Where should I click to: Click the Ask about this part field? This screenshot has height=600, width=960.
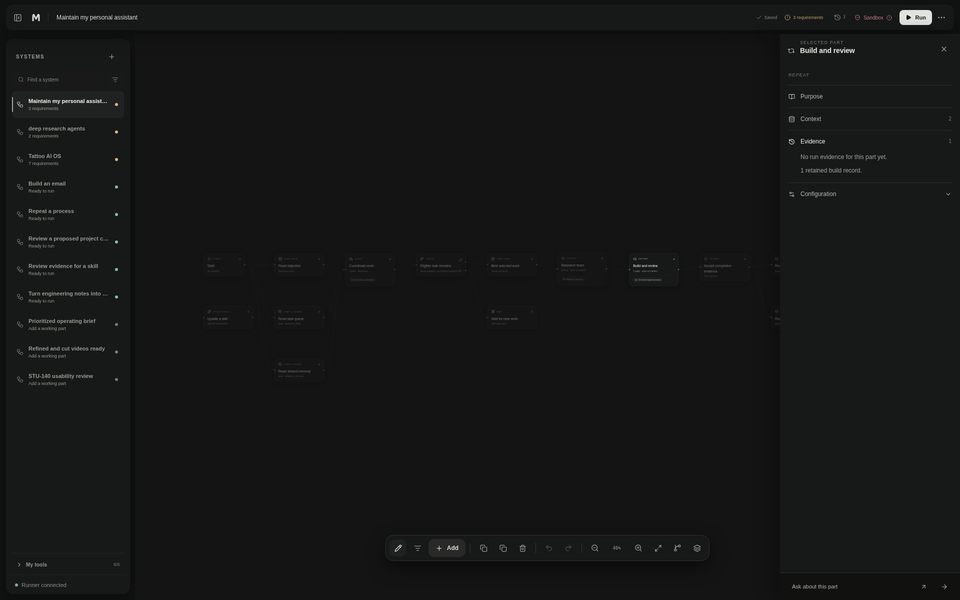point(851,587)
